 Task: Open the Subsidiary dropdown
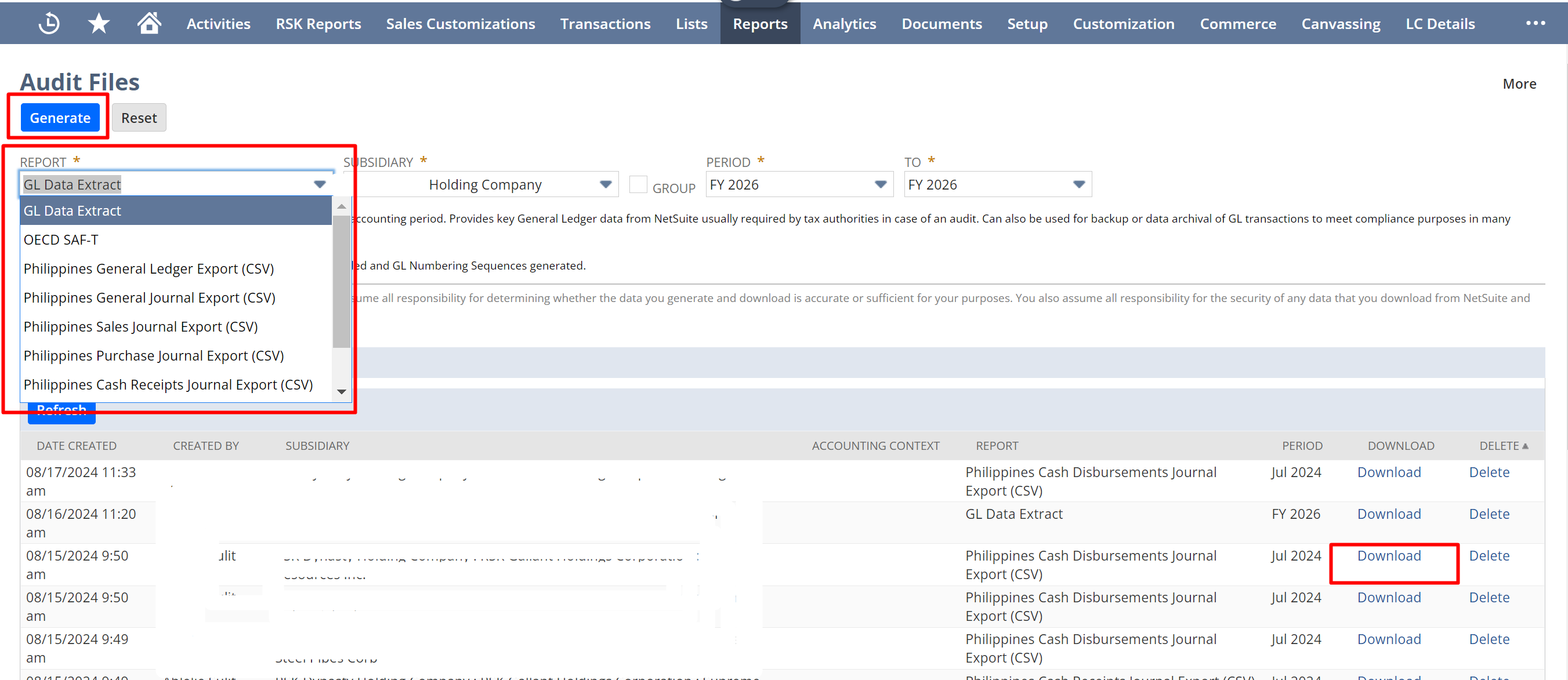point(604,184)
